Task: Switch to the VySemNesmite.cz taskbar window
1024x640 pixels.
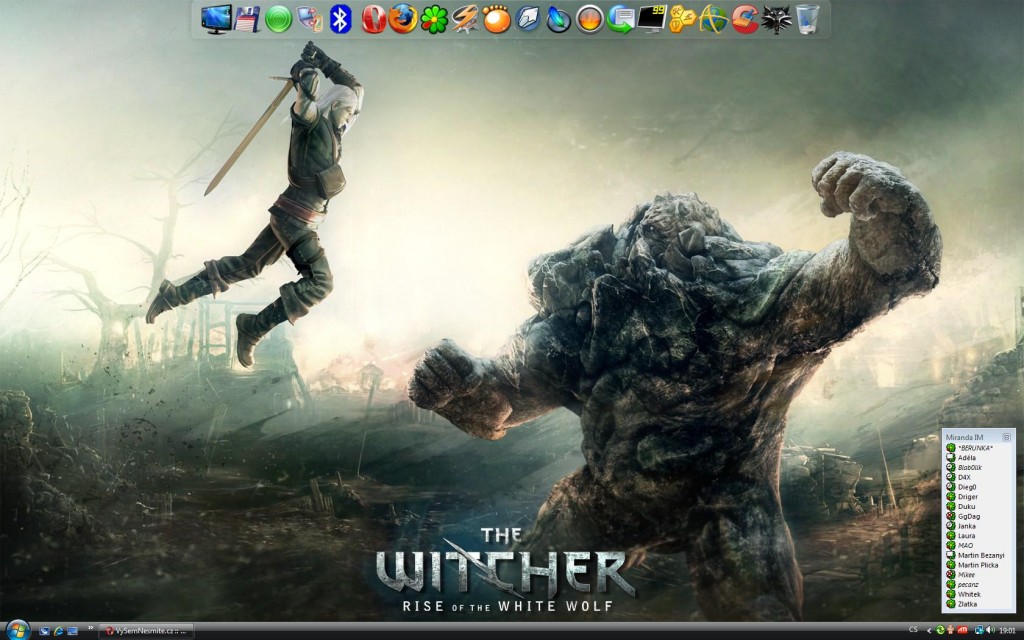Action: click(146, 631)
